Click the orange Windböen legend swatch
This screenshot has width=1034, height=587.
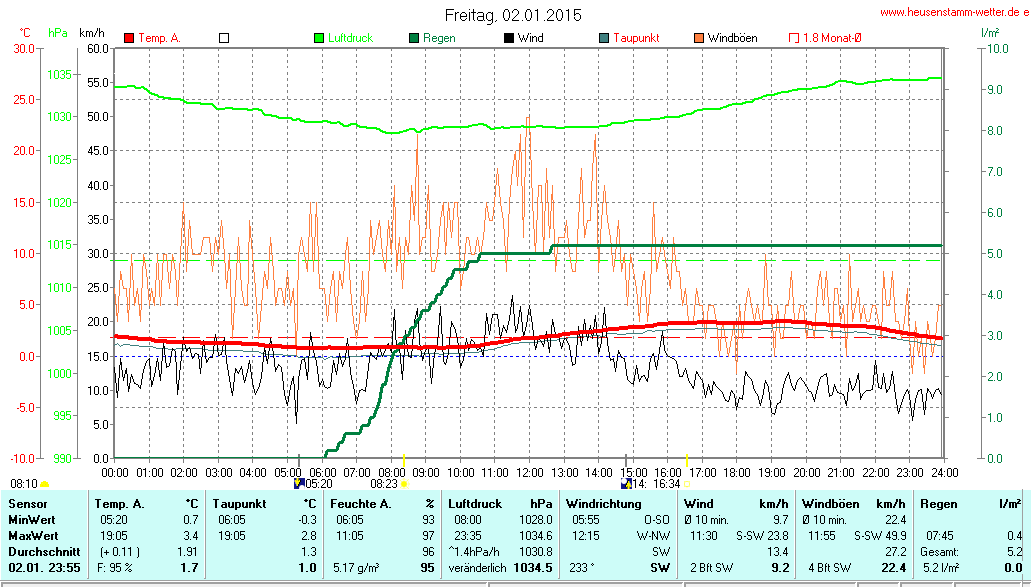tap(699, 38)
